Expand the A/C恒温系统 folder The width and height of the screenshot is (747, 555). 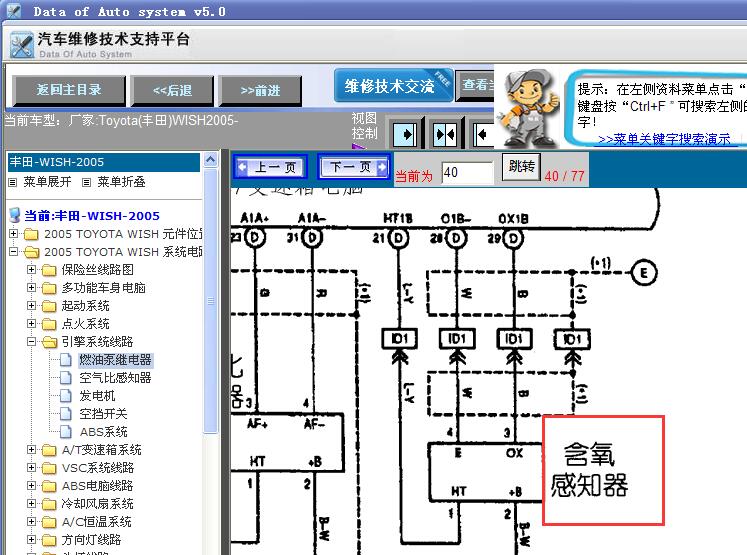click(x=31, y=522)
